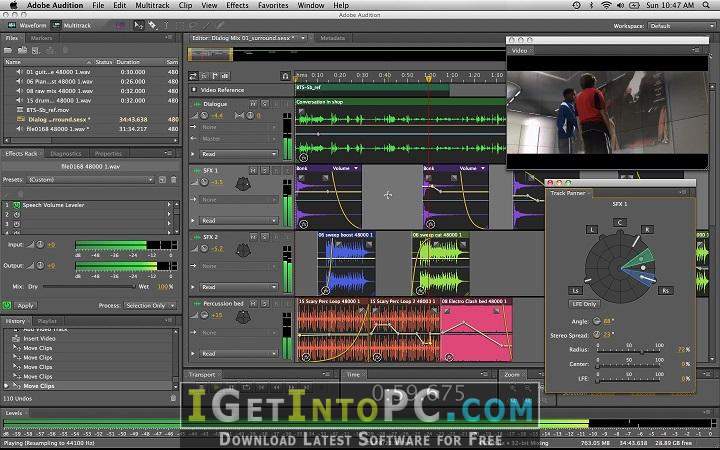Screen dimensions: 720x450
Task: Click save preset icon in Effects Rack
Action: 162,180
